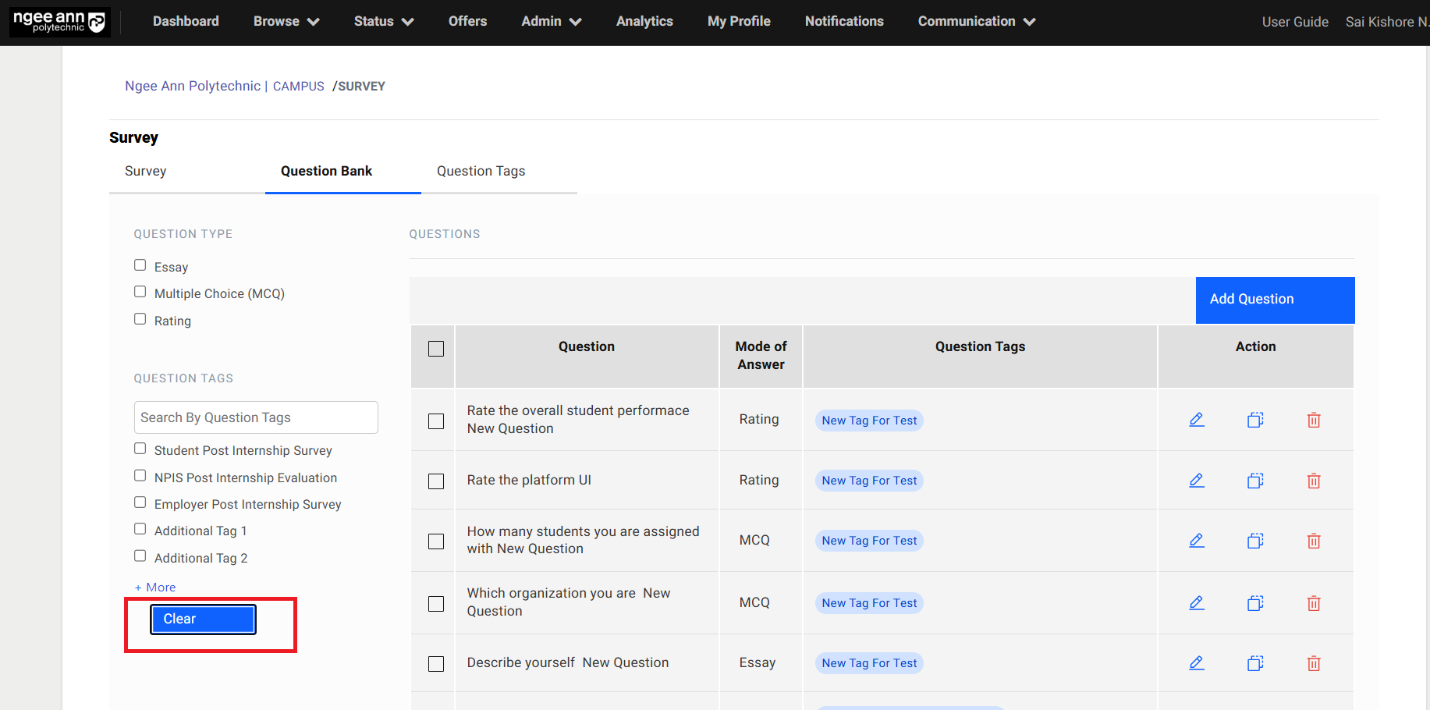Open the Browse dropdown menu
This screenshot has width=1430, height=710.
click(x=286, y=22)
